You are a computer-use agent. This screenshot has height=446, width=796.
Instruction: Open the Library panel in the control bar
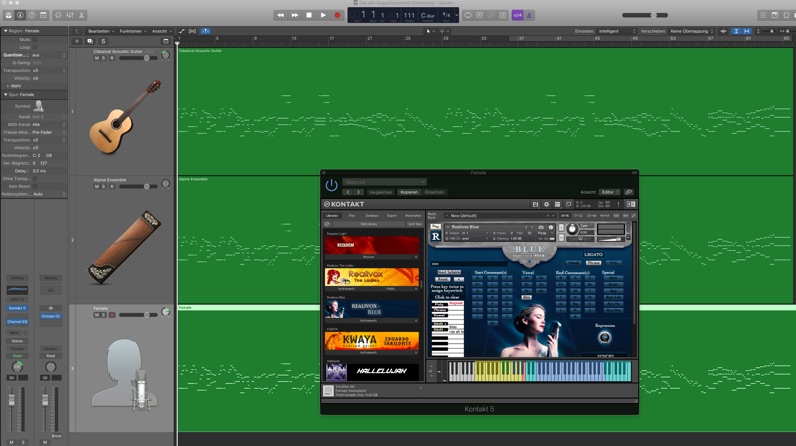9,15
